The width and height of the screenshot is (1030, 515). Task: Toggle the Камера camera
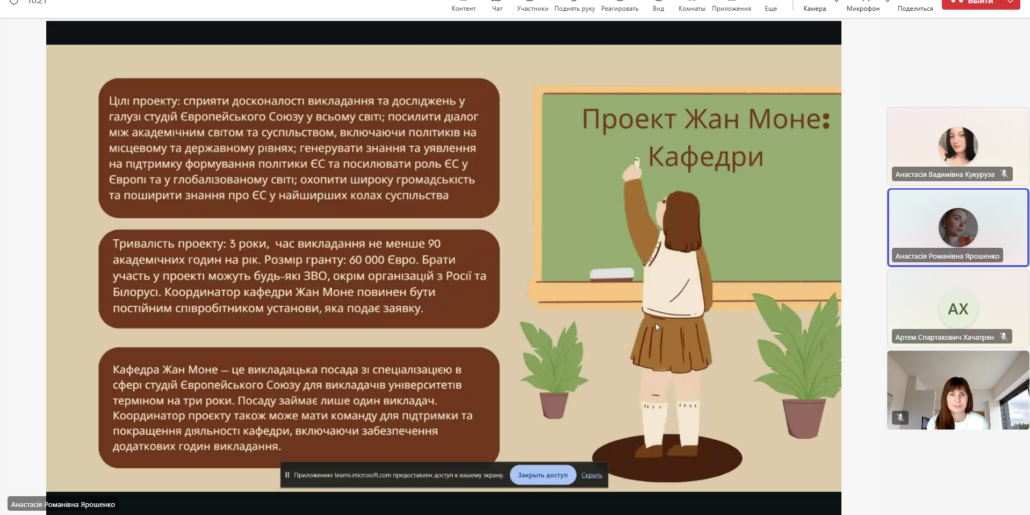(815, 6)
